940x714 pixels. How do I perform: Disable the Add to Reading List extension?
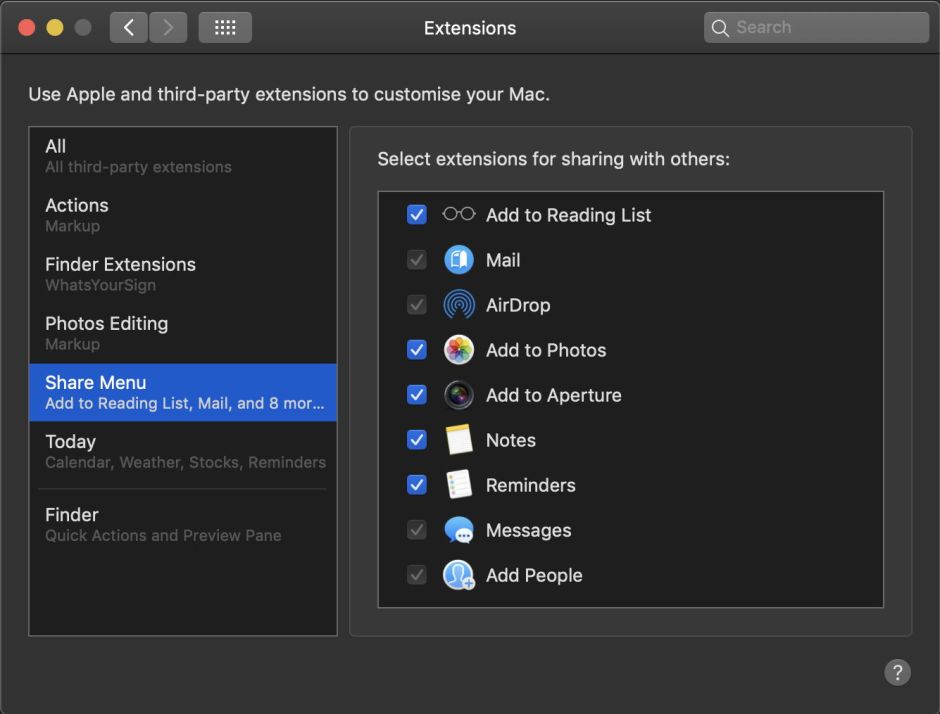[416, 213]
